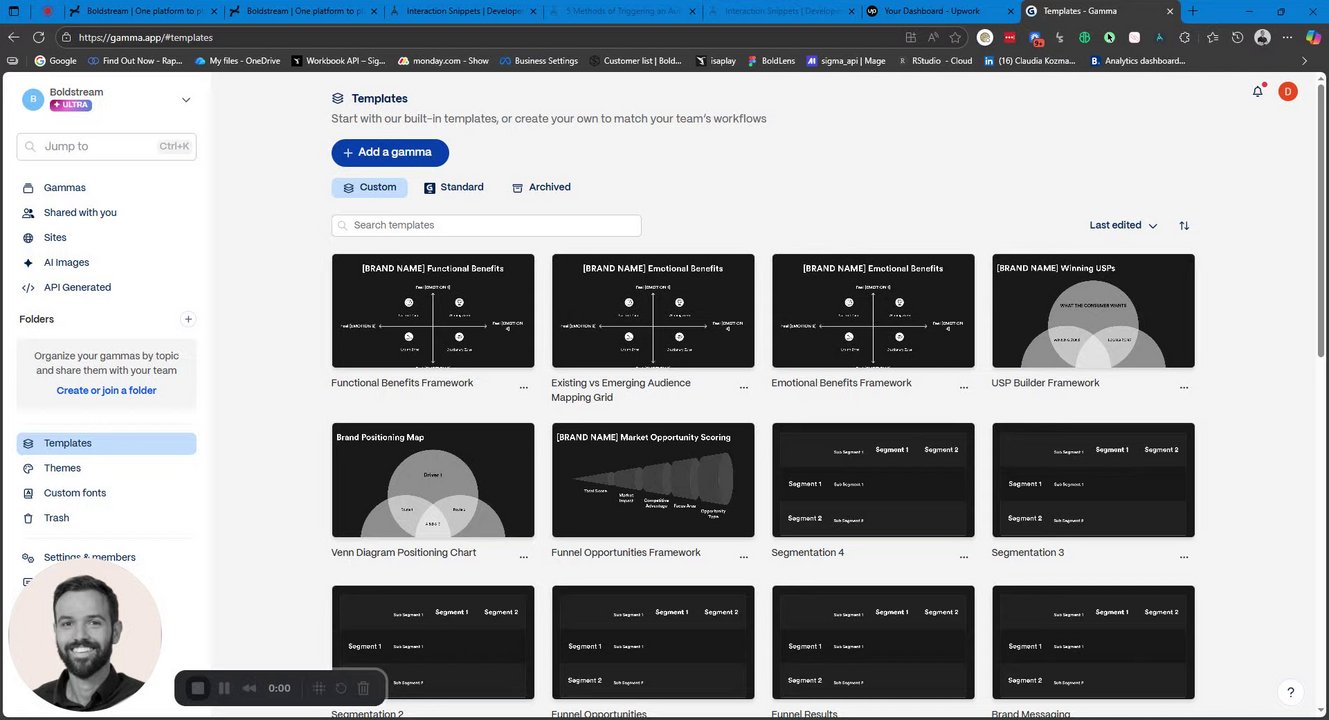Screen dimensions: 1329x720
Task: Open options menu for Segmentation 3
Action: pos(1184,557)
